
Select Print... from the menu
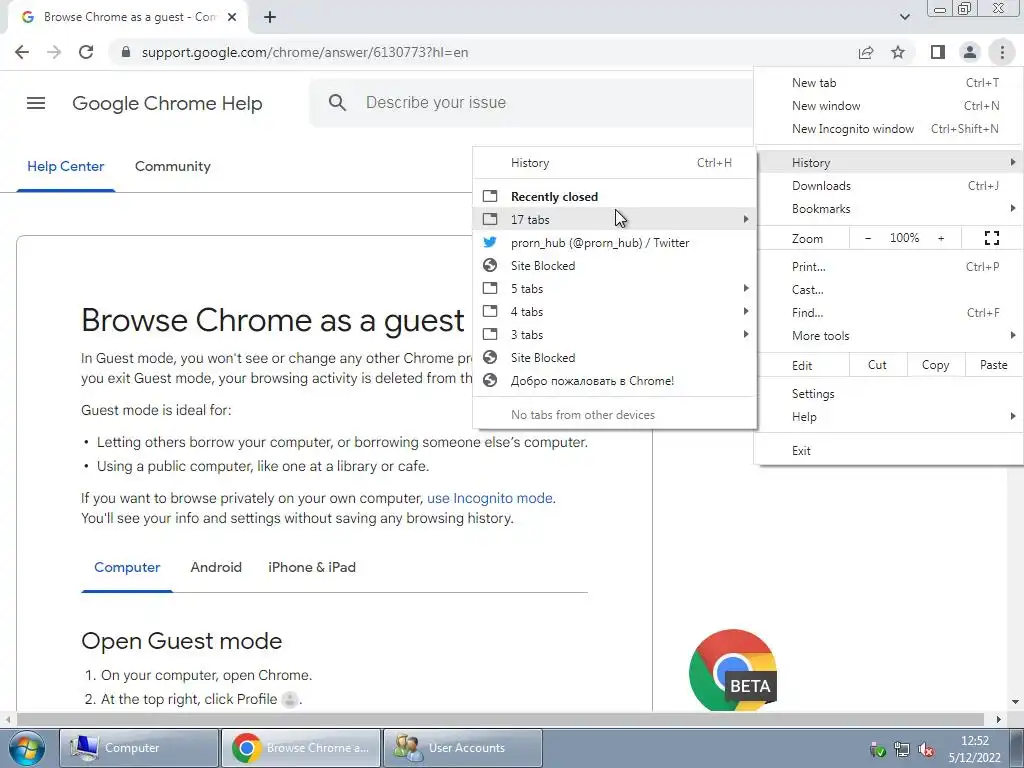click(888, 266)
